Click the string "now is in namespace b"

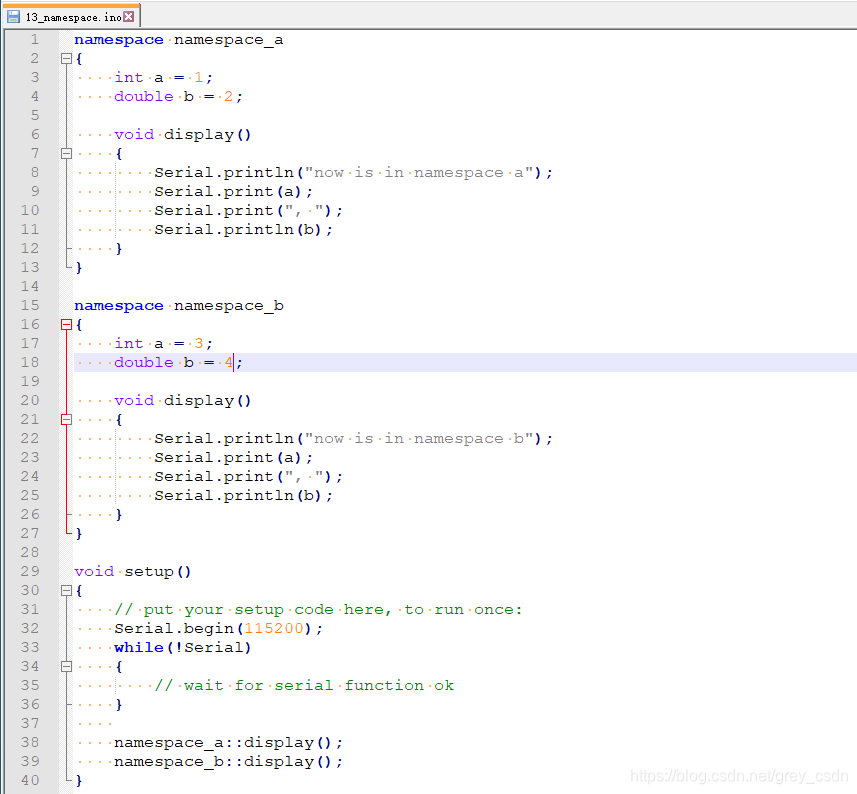coord(419,439)
